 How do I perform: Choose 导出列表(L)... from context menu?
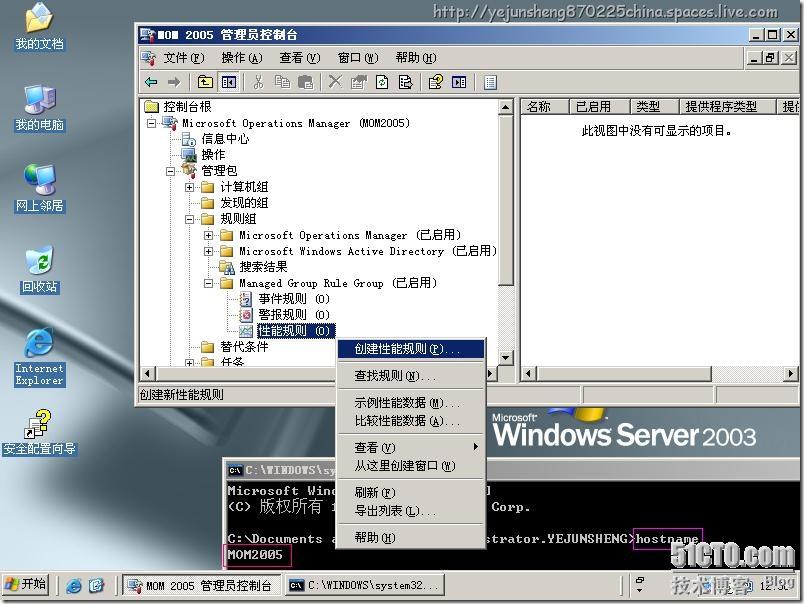(410, 511)
